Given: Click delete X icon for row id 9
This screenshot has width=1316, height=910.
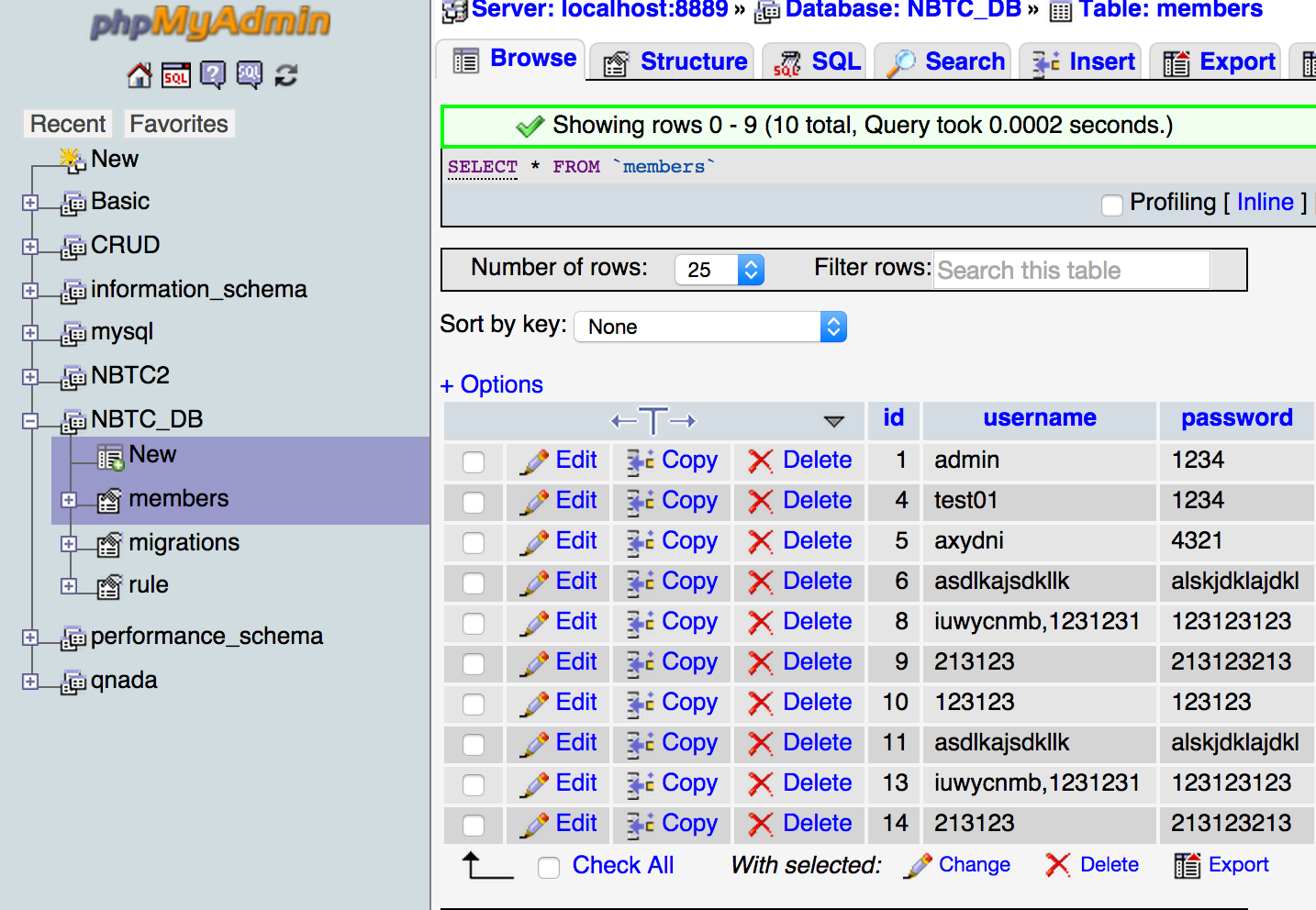Looking at the screenshot, I should click(760, 663).
